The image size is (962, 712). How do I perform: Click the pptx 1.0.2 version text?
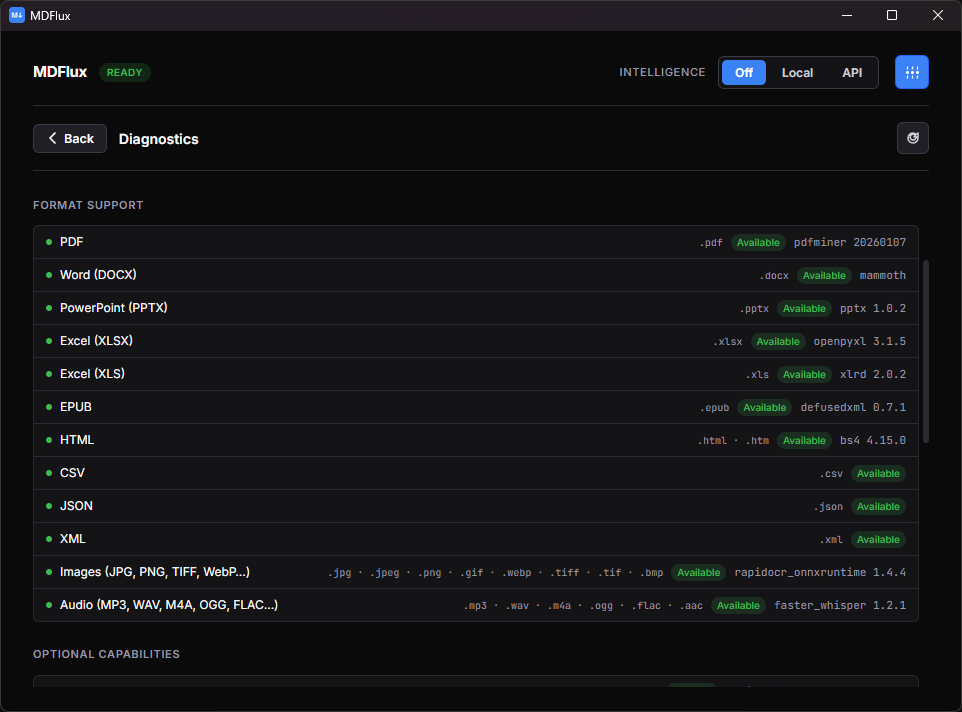tap(872, 308)
